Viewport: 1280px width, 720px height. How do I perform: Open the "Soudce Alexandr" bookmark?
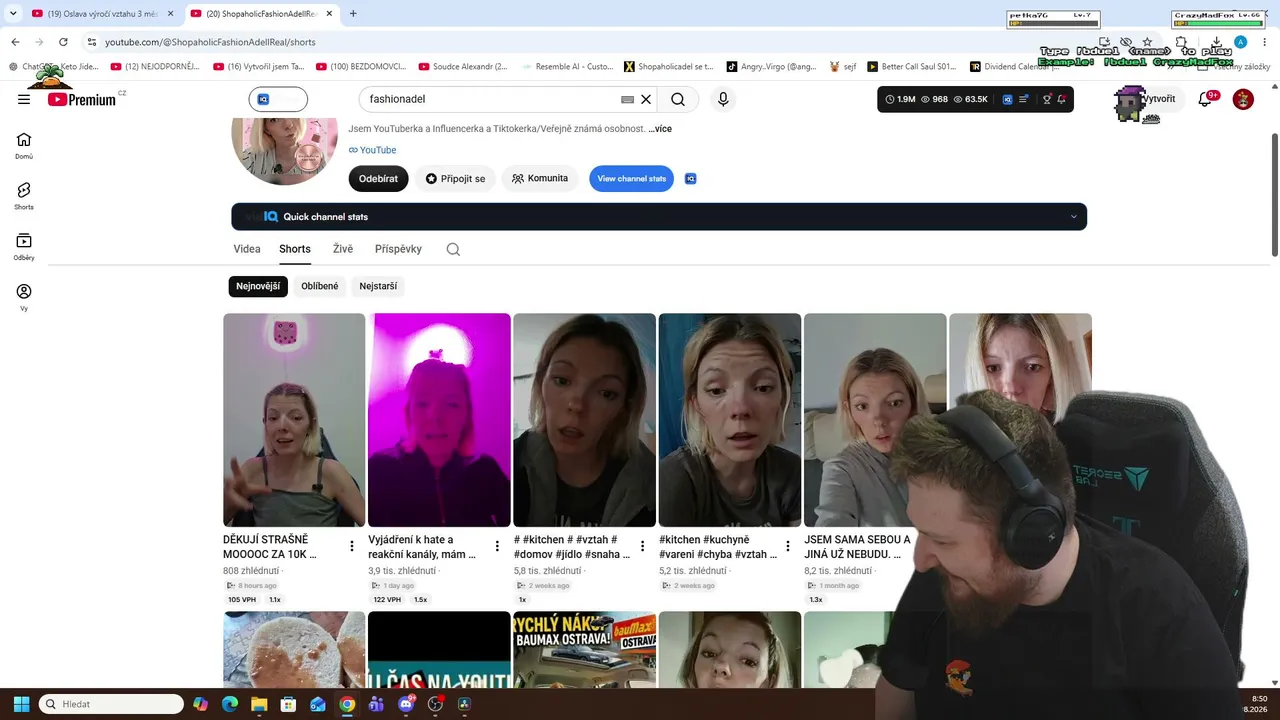[463, 67]
